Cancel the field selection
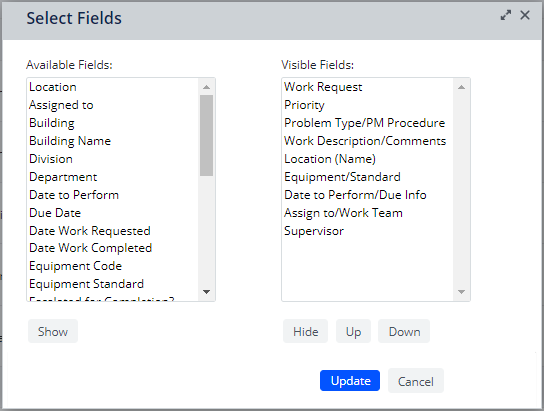544x411 pixels. pyautogui.click(x=416, y=381)
